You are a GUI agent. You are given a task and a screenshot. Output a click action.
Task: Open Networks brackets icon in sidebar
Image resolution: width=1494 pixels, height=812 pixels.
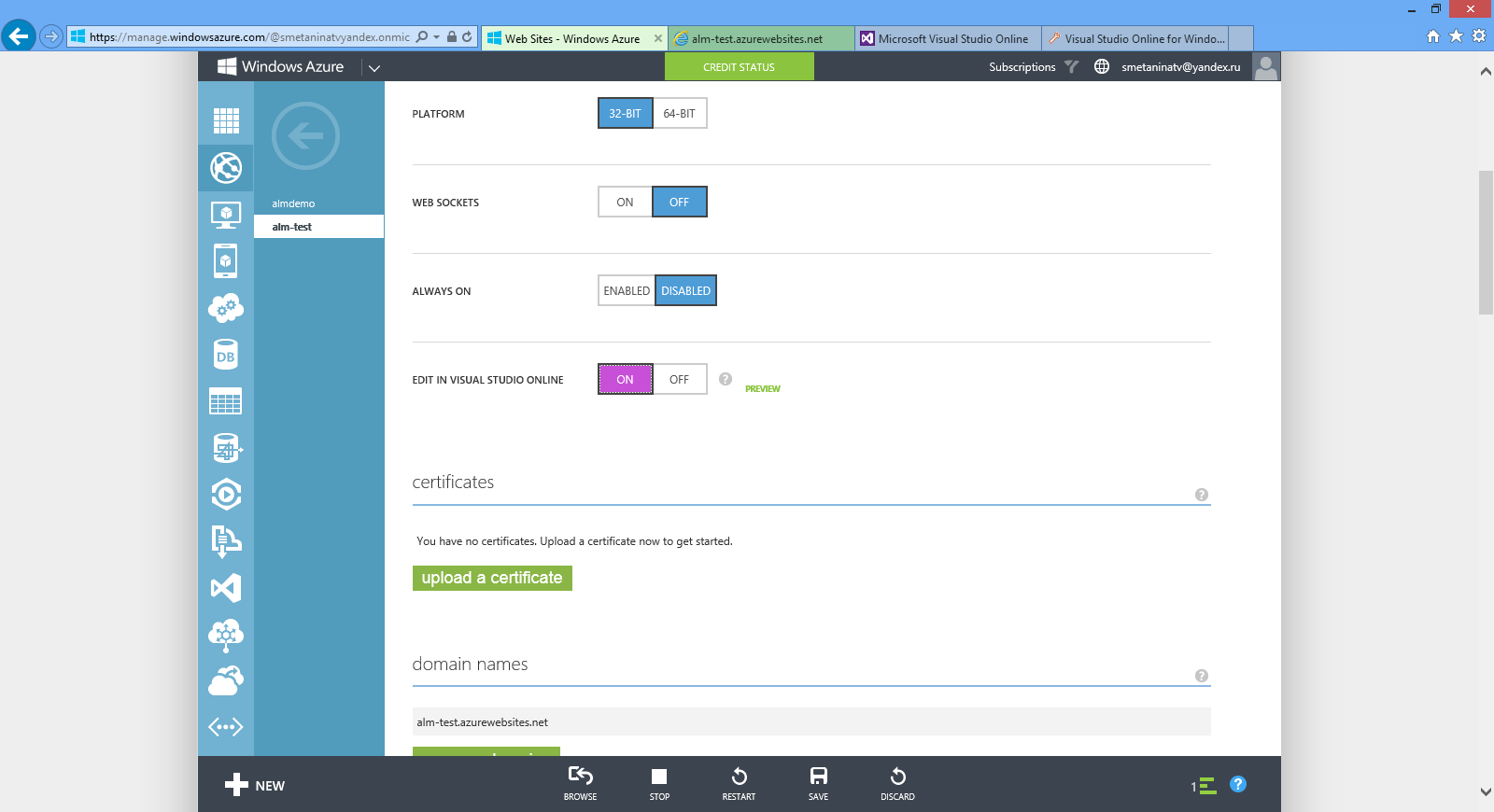click(x=226, y=727)
